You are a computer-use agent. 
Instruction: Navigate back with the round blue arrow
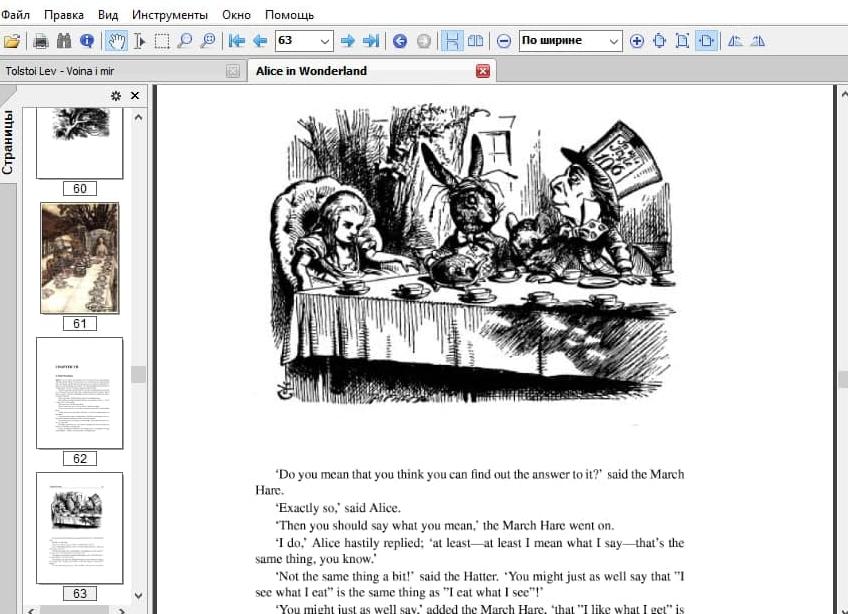tap(400, 41)
